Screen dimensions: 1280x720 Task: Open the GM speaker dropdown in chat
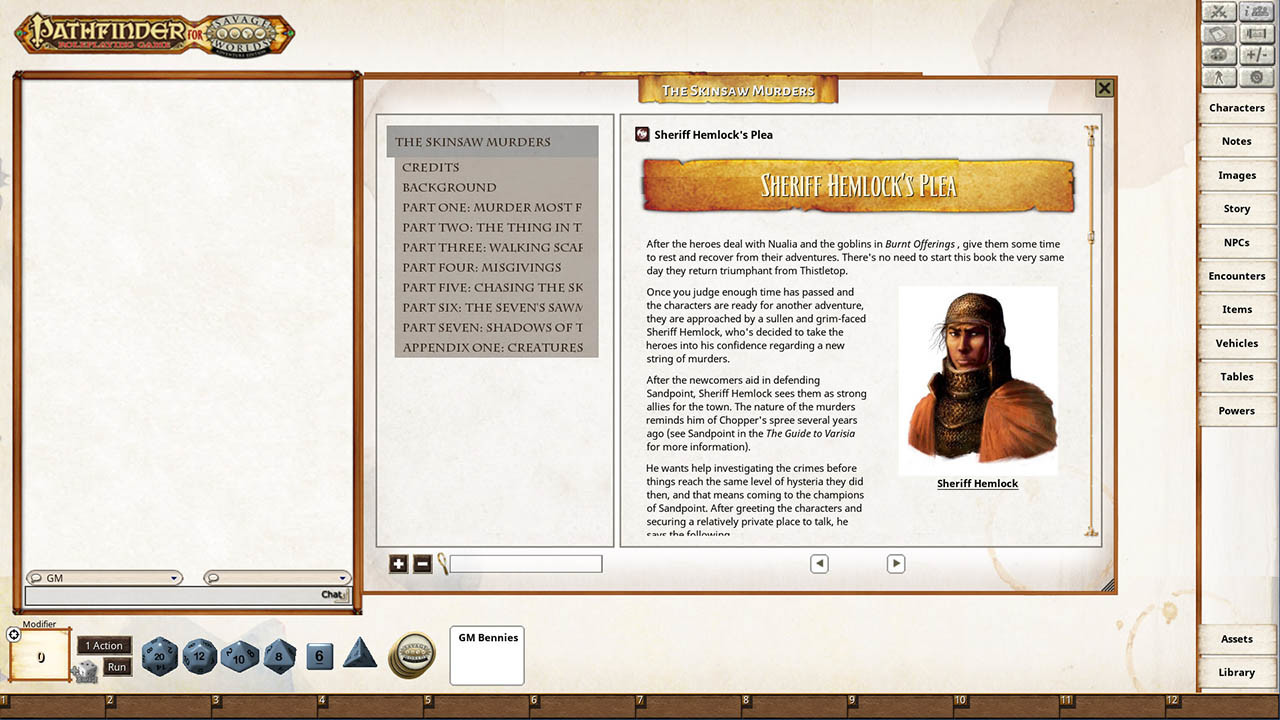(104, 578)
